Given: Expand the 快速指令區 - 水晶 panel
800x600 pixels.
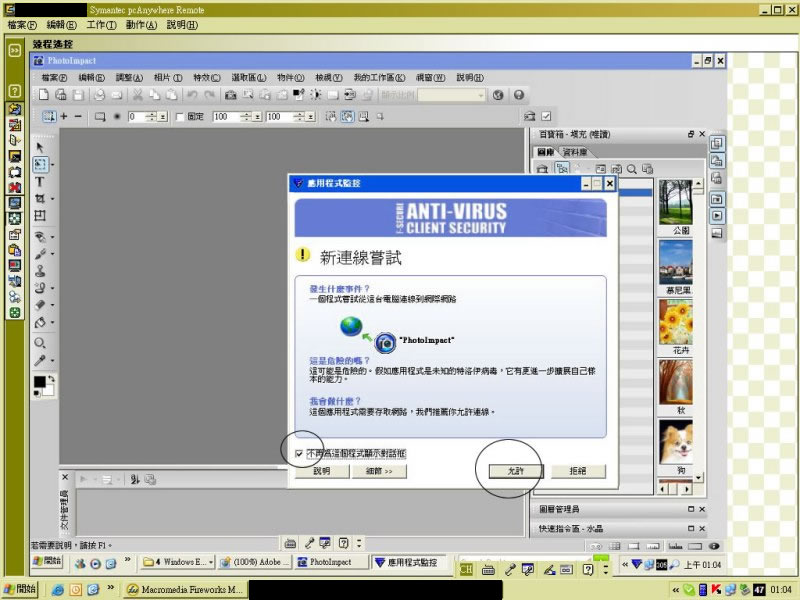Looking at the screenshot, I should 691,529.
